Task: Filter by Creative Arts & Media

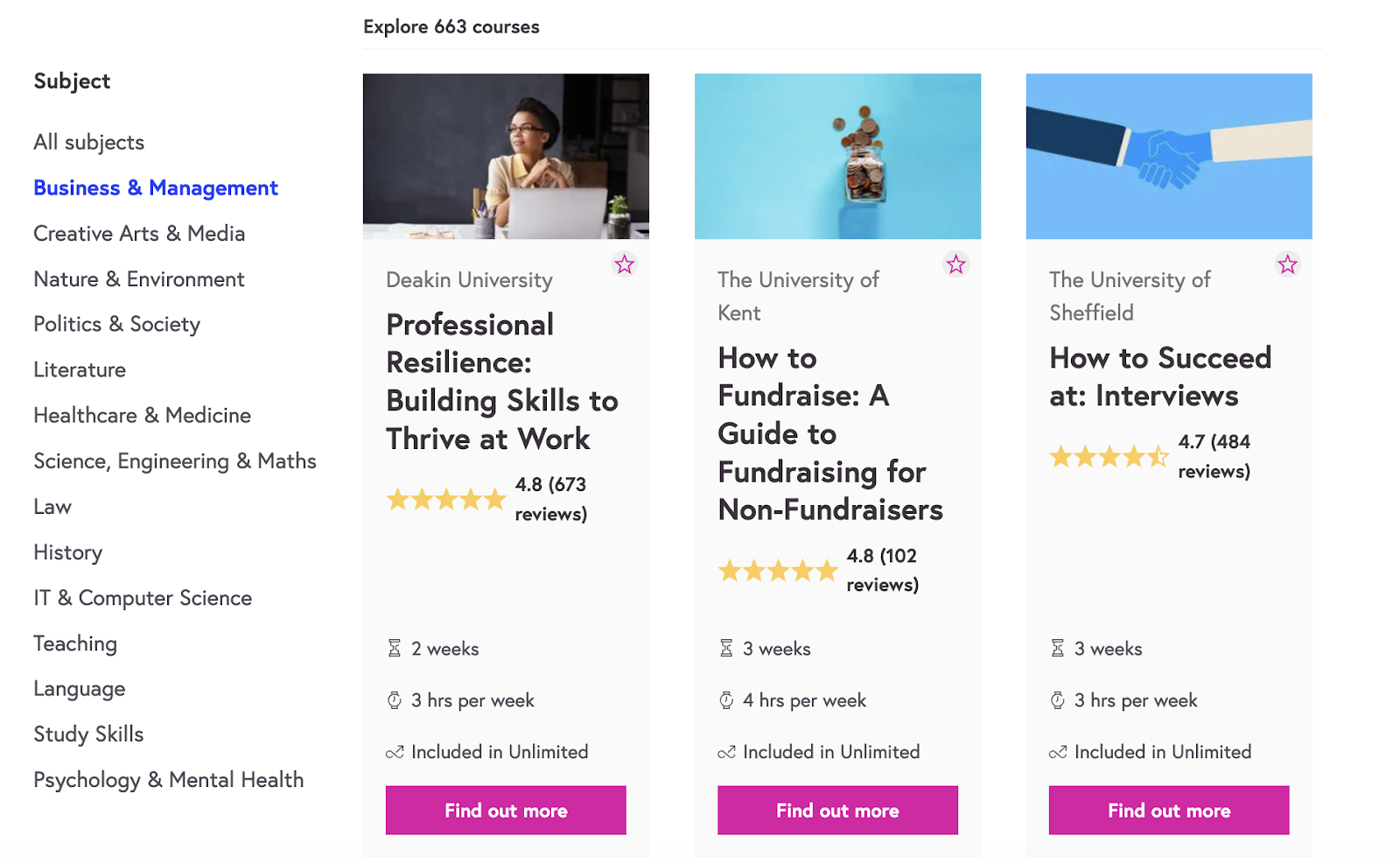Action: click(139, 234)
